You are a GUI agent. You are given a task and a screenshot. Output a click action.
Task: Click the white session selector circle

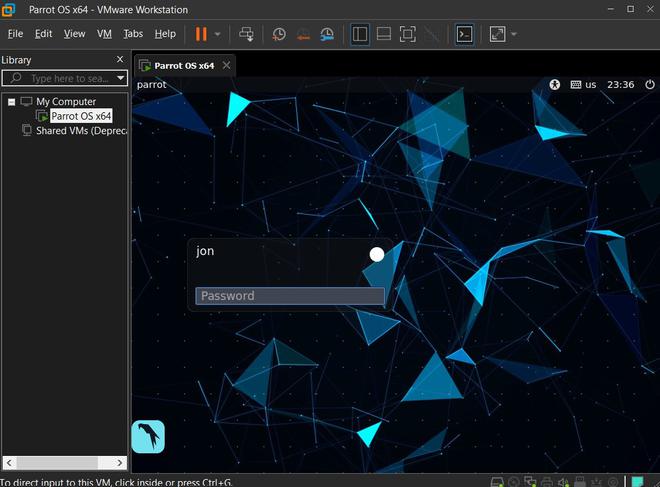coord(377,254)
